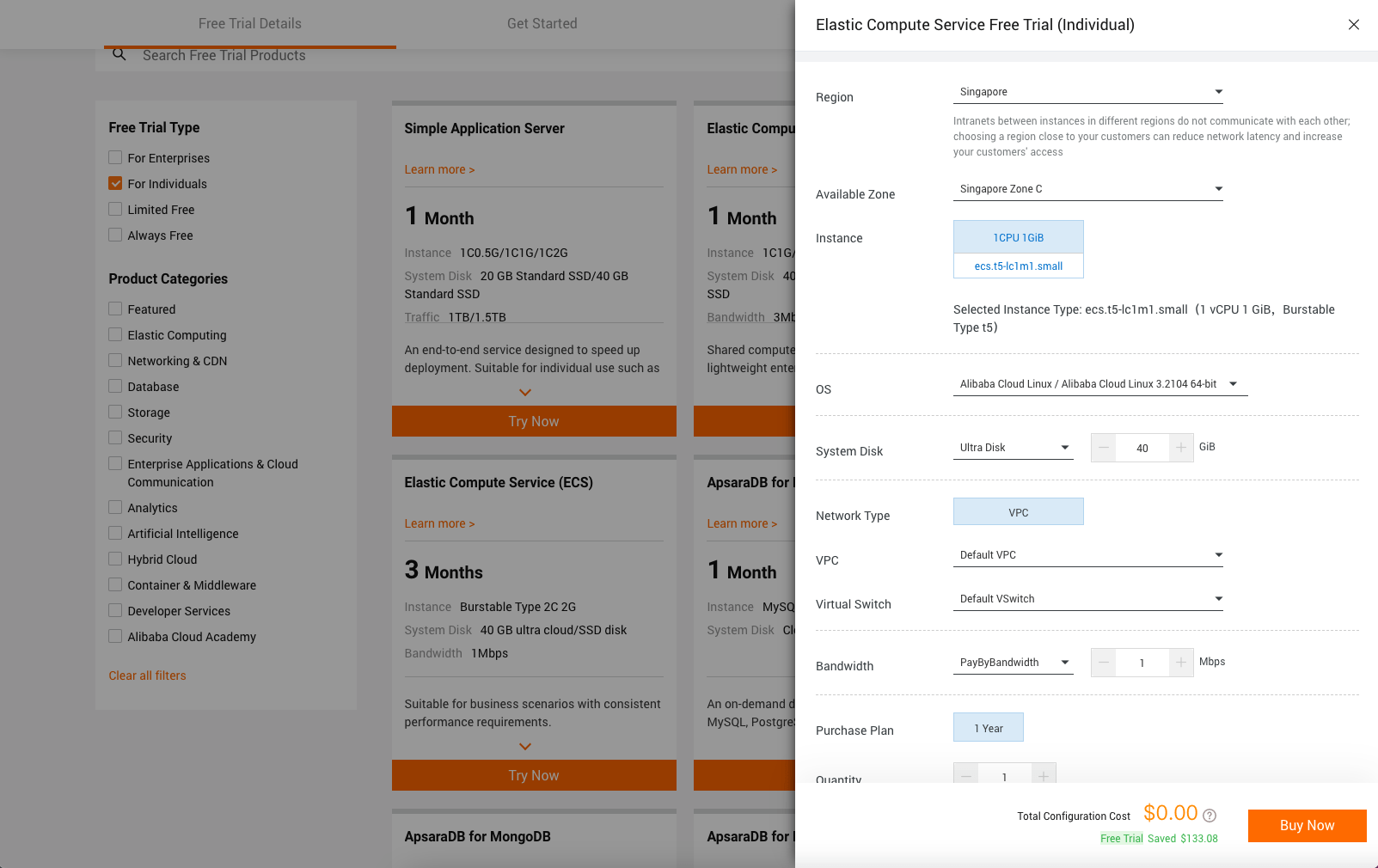This screenshot has width=1378, height=868.
Task: Select the 1CPU 1GiB instance option
Action: [1018, 238]
